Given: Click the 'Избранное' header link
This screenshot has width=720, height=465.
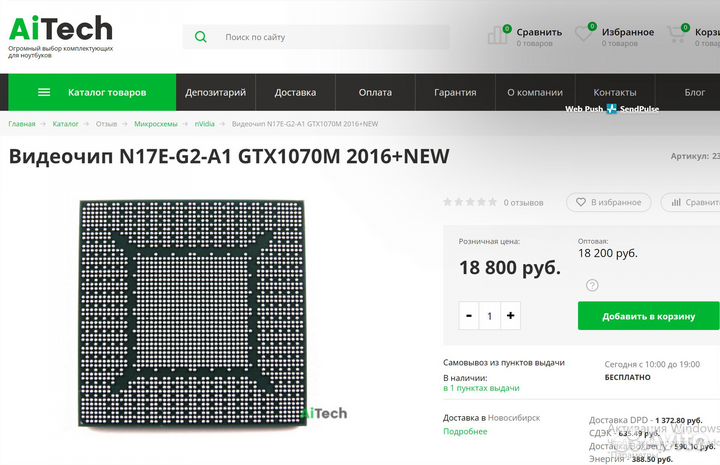Looking at the screenshot, I should point(628,32).
